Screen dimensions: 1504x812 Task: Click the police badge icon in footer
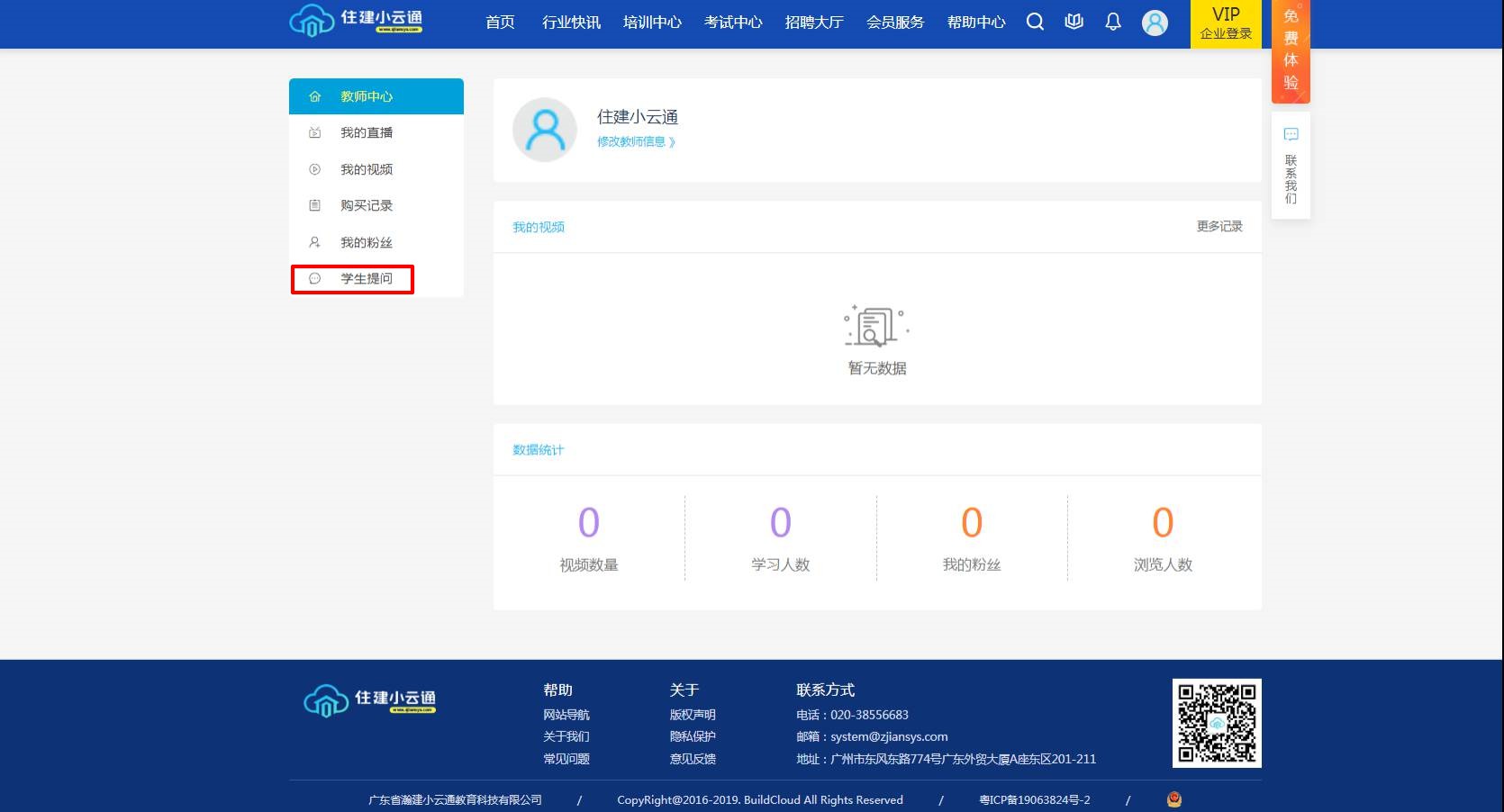point(1173,799)
